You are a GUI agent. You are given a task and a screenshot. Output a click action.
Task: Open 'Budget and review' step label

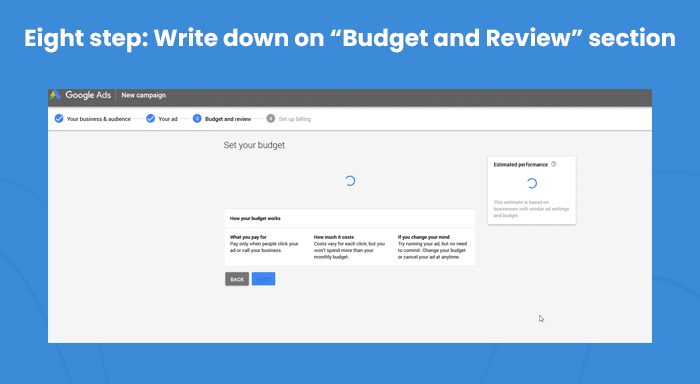point(228,119)
